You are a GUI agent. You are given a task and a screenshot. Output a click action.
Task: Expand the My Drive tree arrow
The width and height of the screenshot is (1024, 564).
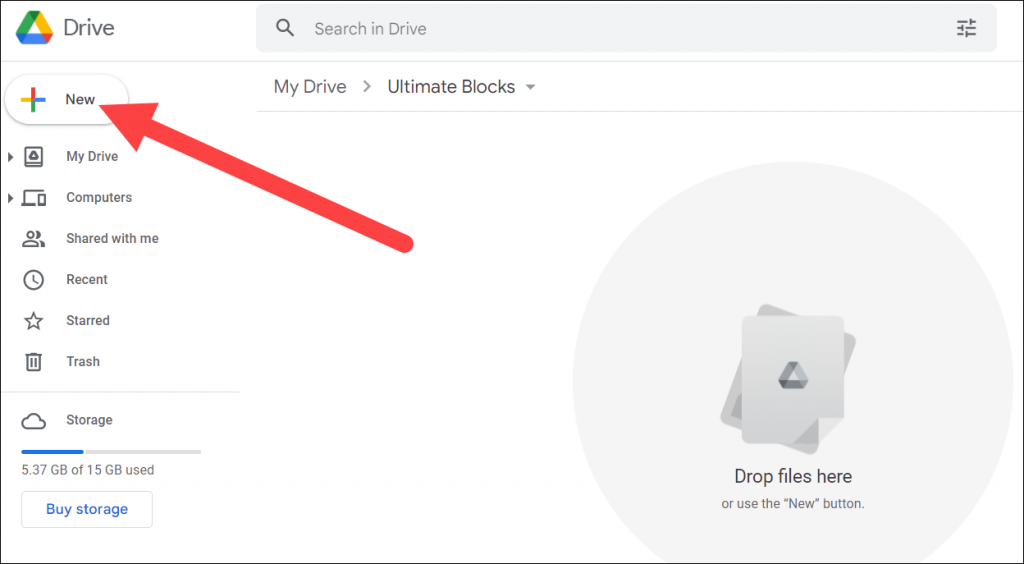[10, 157]
